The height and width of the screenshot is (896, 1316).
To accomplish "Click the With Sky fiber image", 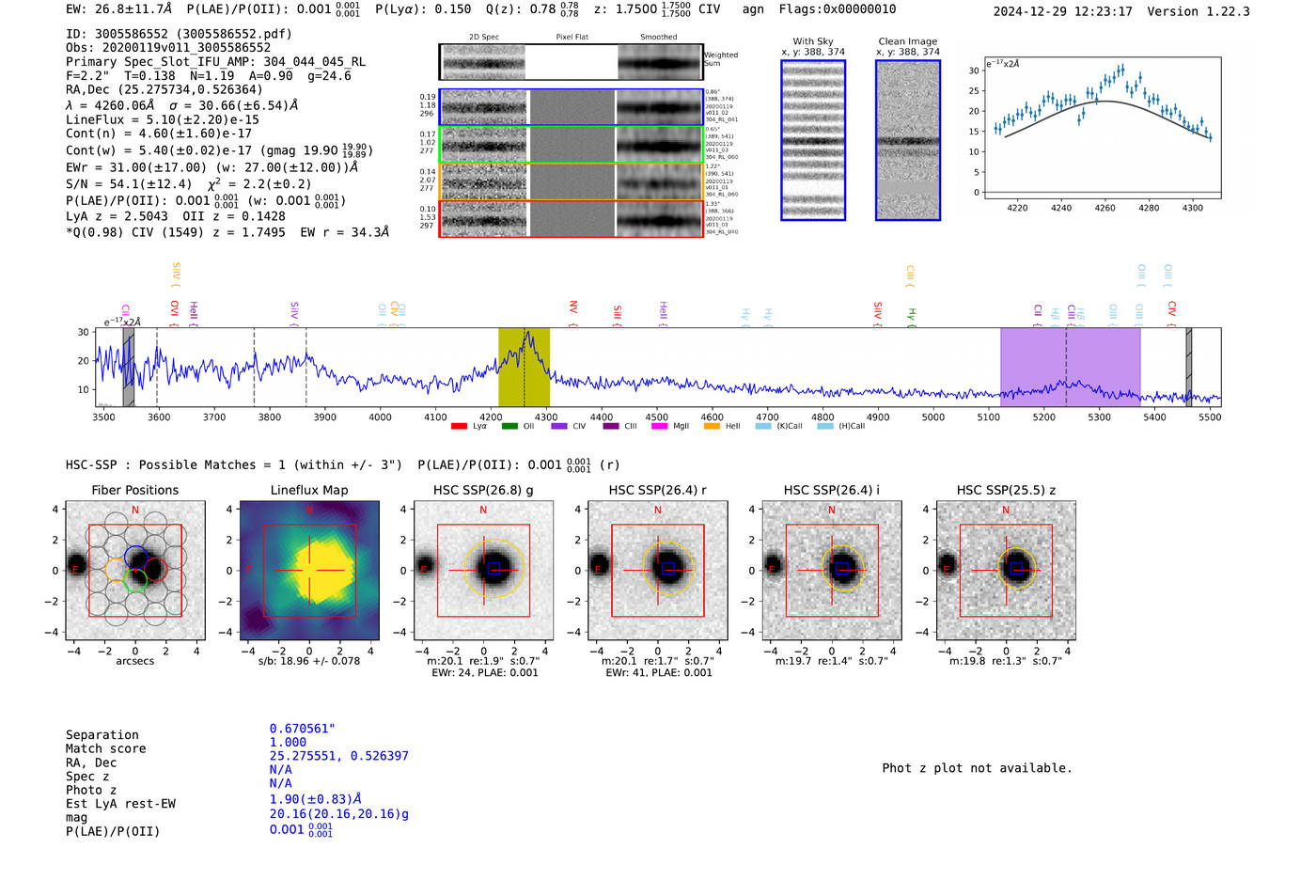I will click(813, 140).
